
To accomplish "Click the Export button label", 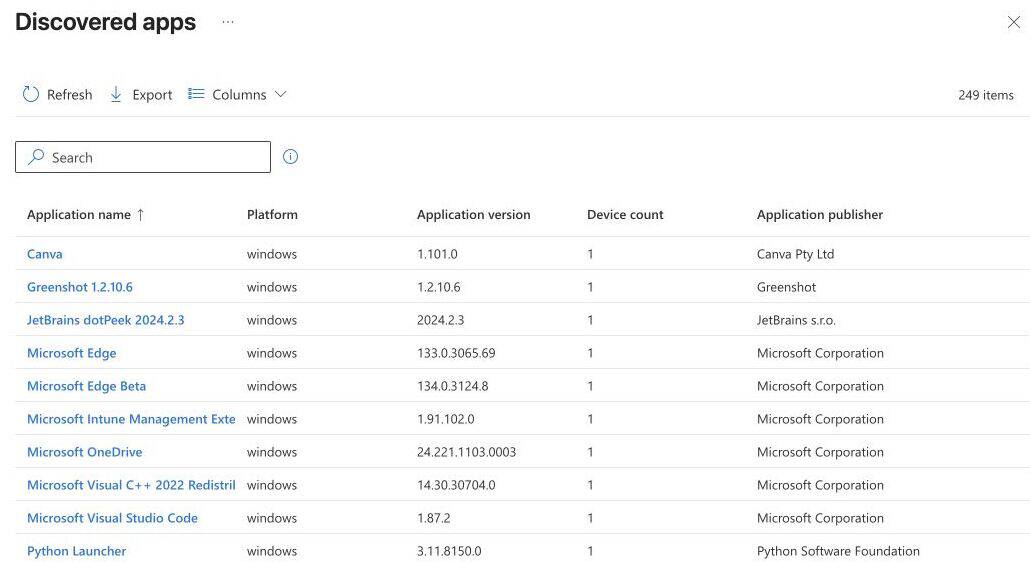I will (152, 95).
